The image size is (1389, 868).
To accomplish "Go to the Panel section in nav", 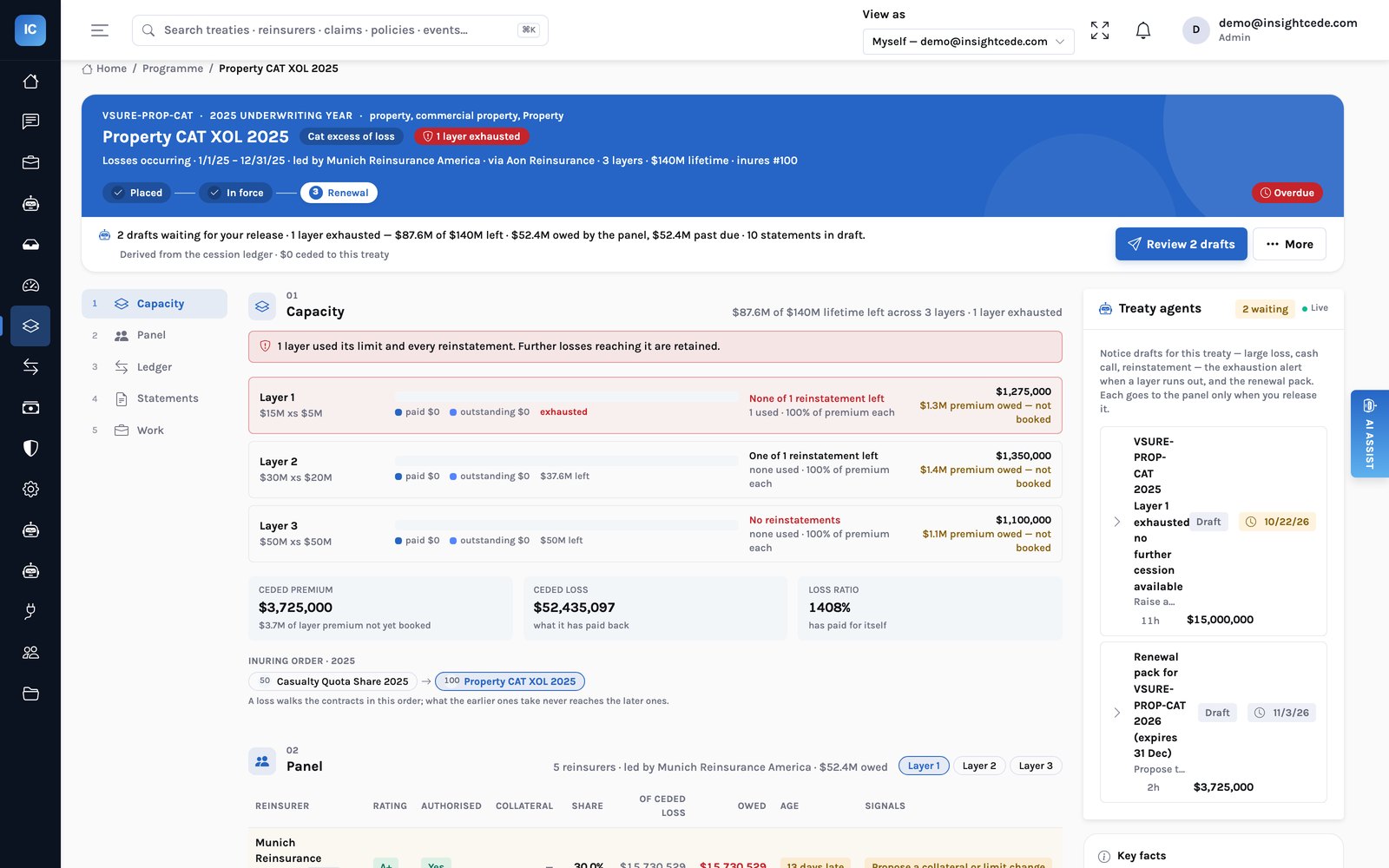I will point(155,335).
